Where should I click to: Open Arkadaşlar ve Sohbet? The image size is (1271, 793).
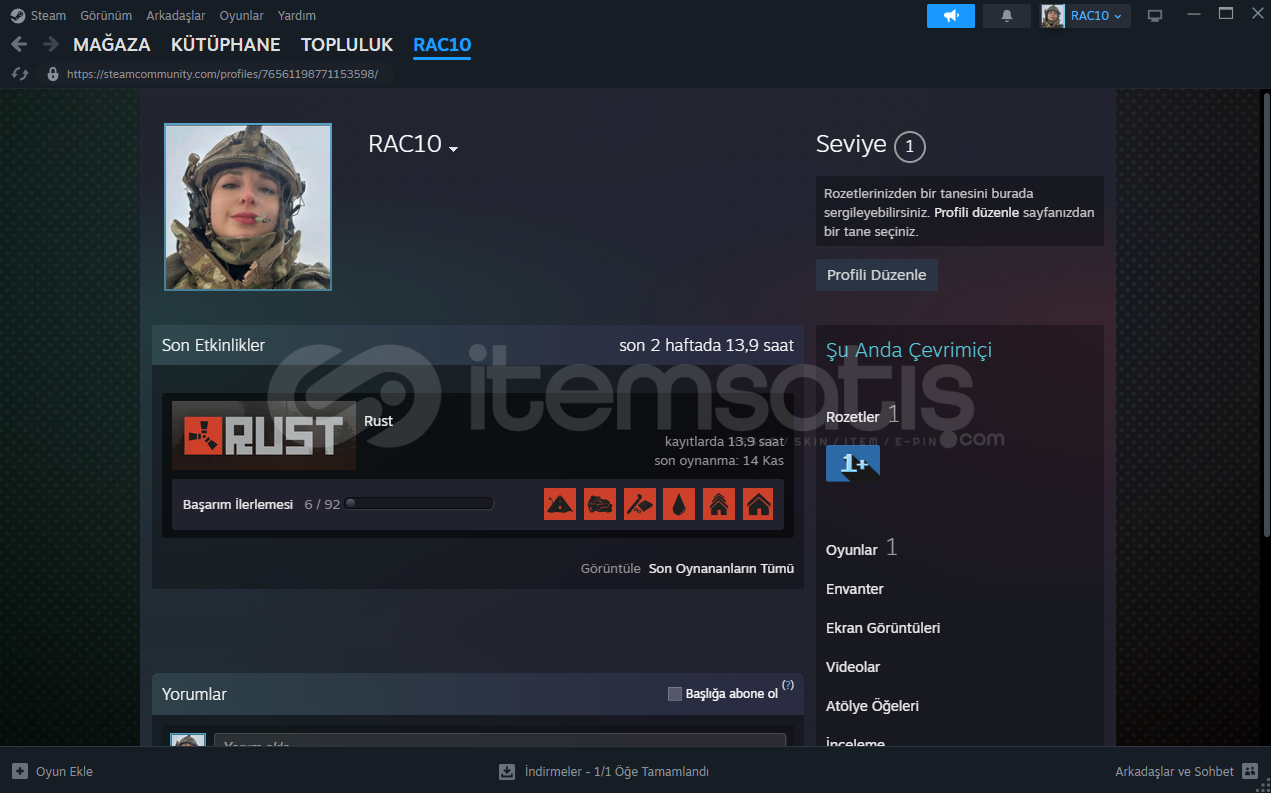(x=1187, y=771)
